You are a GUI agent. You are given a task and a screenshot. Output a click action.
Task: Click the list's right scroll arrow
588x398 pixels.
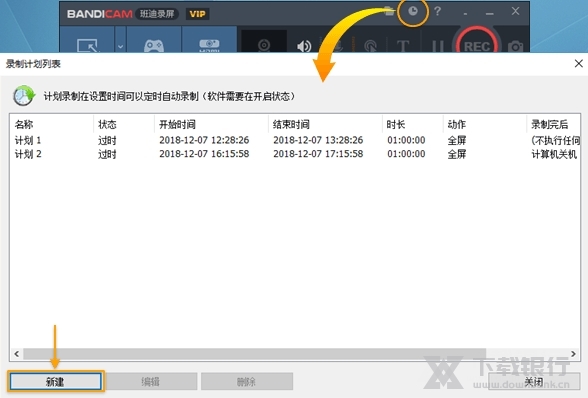click(x=573, y=354)
